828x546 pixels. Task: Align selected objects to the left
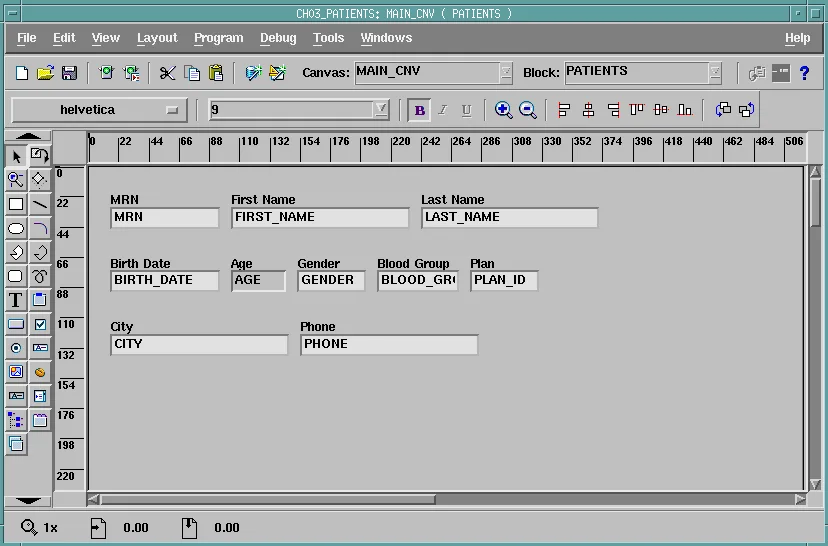[x=564, y=110]
